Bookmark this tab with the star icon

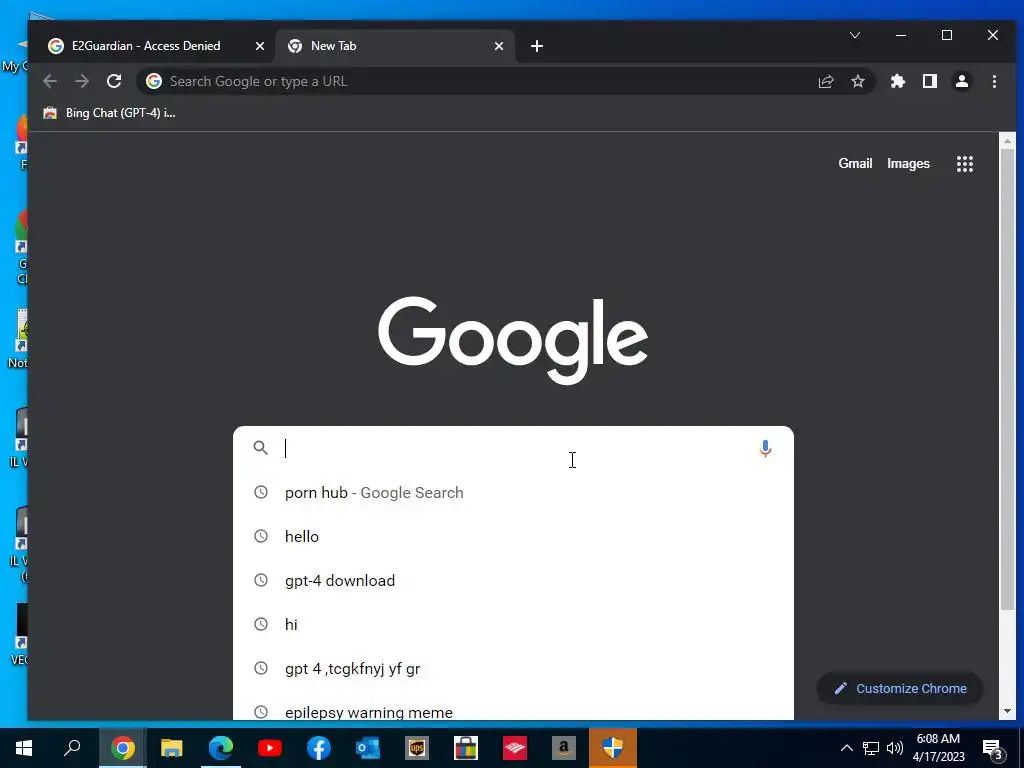[x=857, y=81]
